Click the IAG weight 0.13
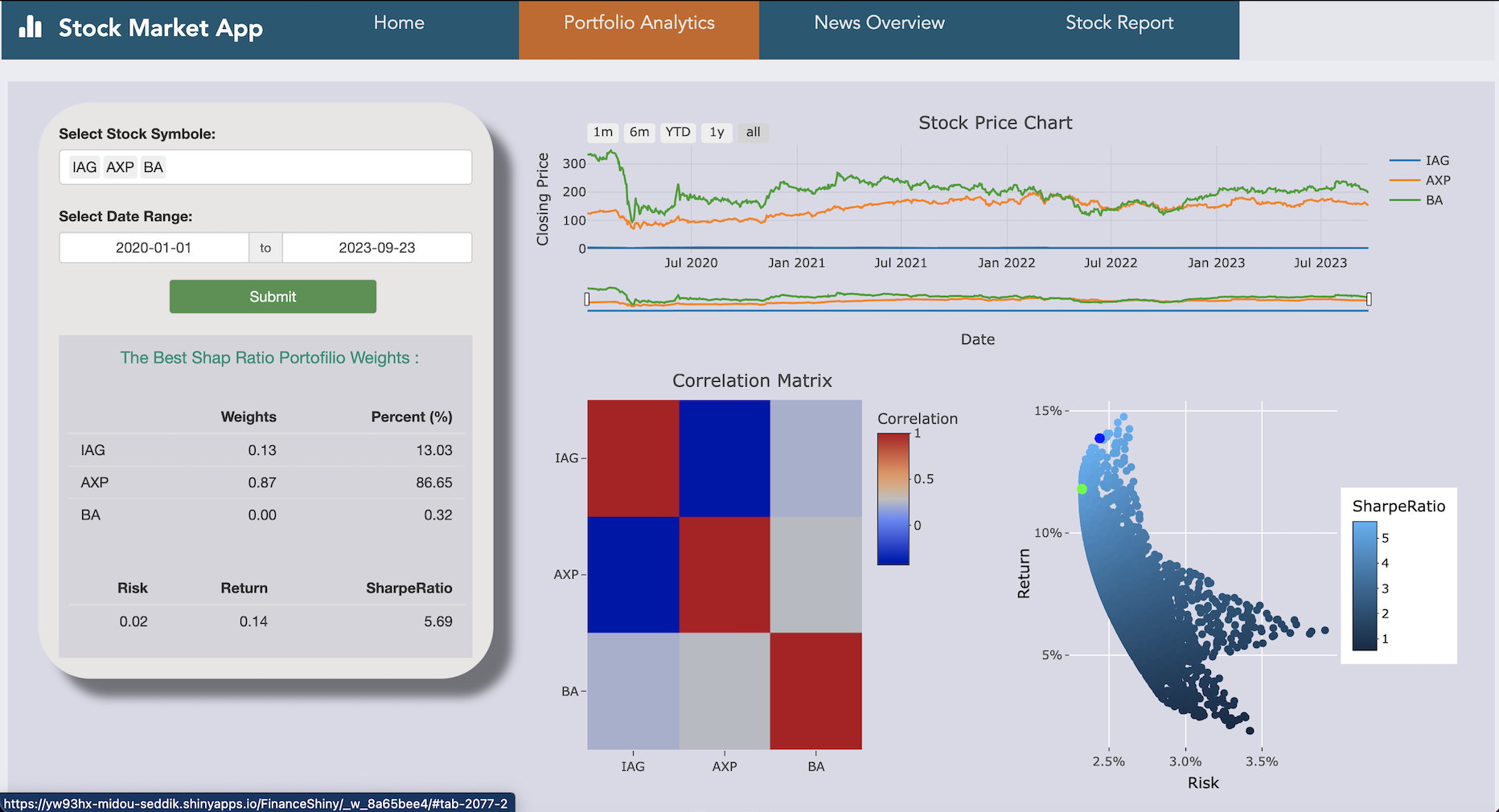1499x812 pixels. tap(262, 450)
